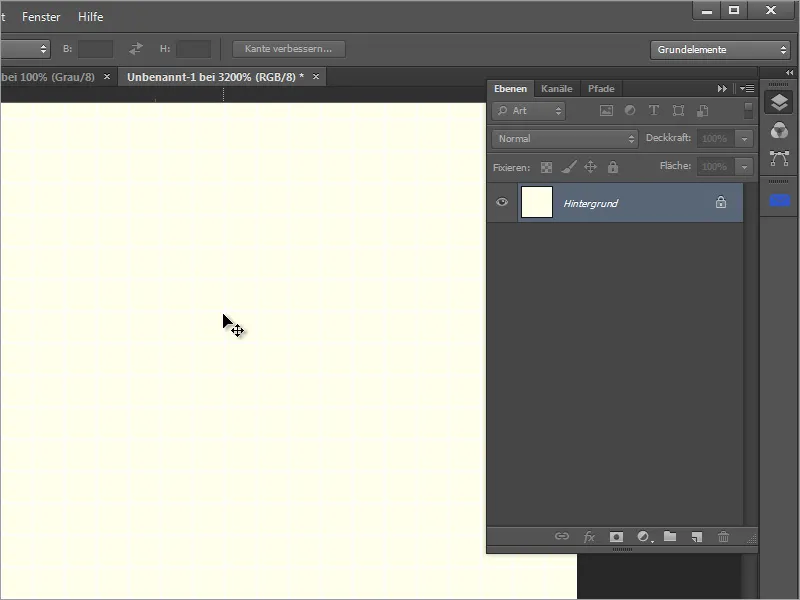The image size is (800, 600).
Task: Switch to the Kanäle tab
Action: 557,89
